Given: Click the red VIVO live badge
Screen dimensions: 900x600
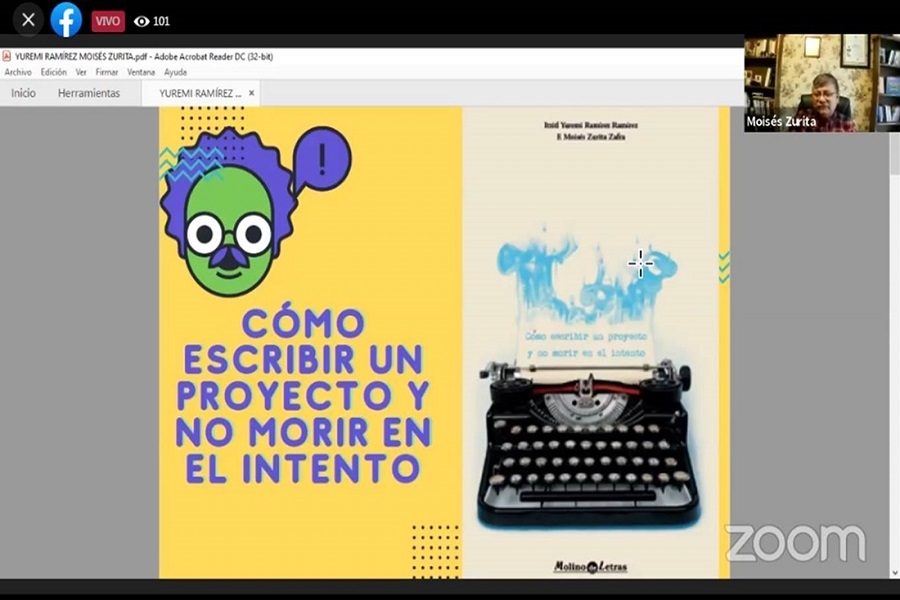Looking at the screenshot, I should point(108,21).
